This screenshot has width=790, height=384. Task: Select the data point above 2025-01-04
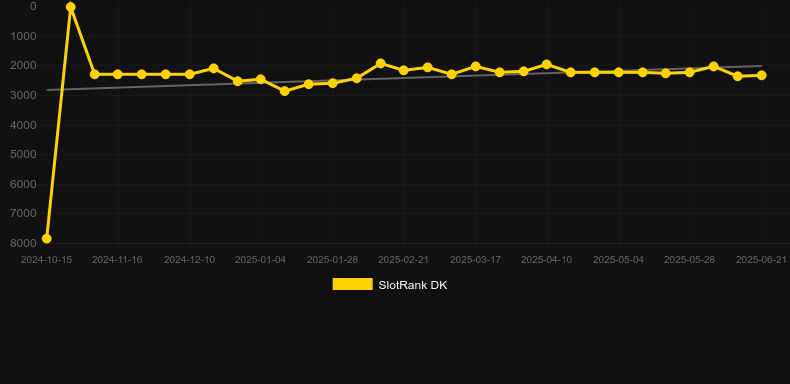pyautogui.click(x=260, y=79)
